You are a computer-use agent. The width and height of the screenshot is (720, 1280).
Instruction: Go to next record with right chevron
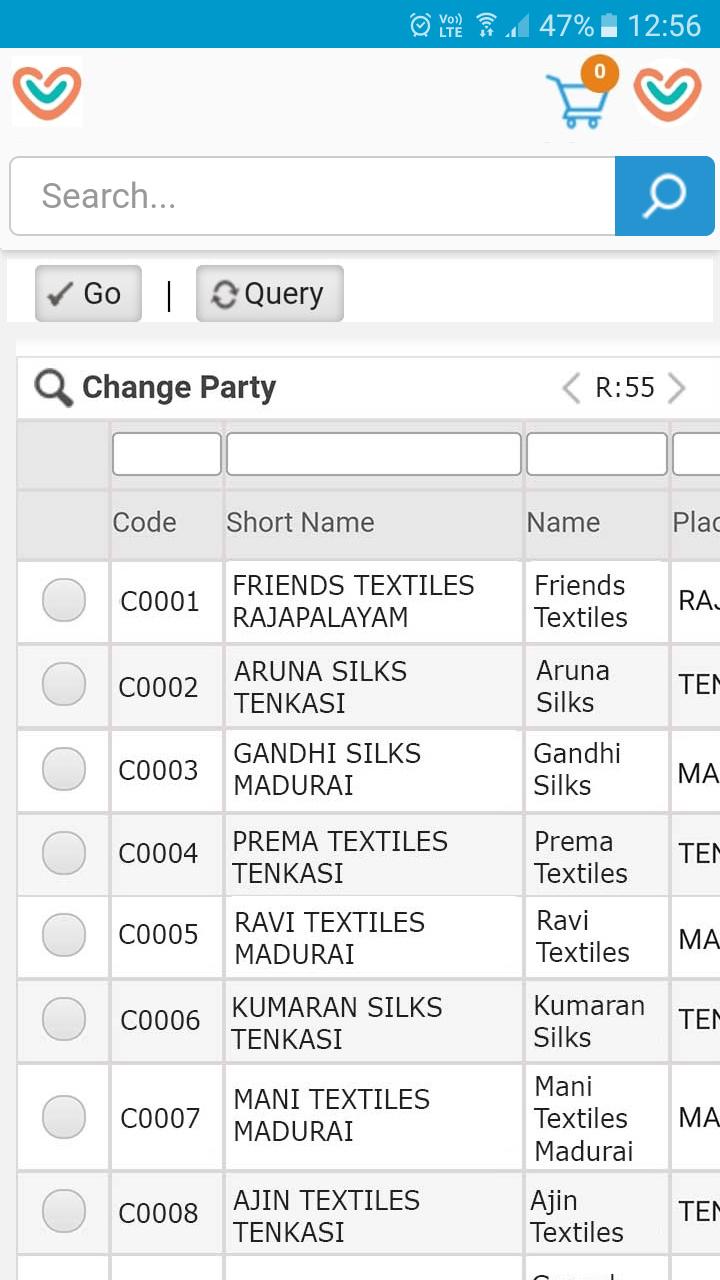click(x=677, y=388)
